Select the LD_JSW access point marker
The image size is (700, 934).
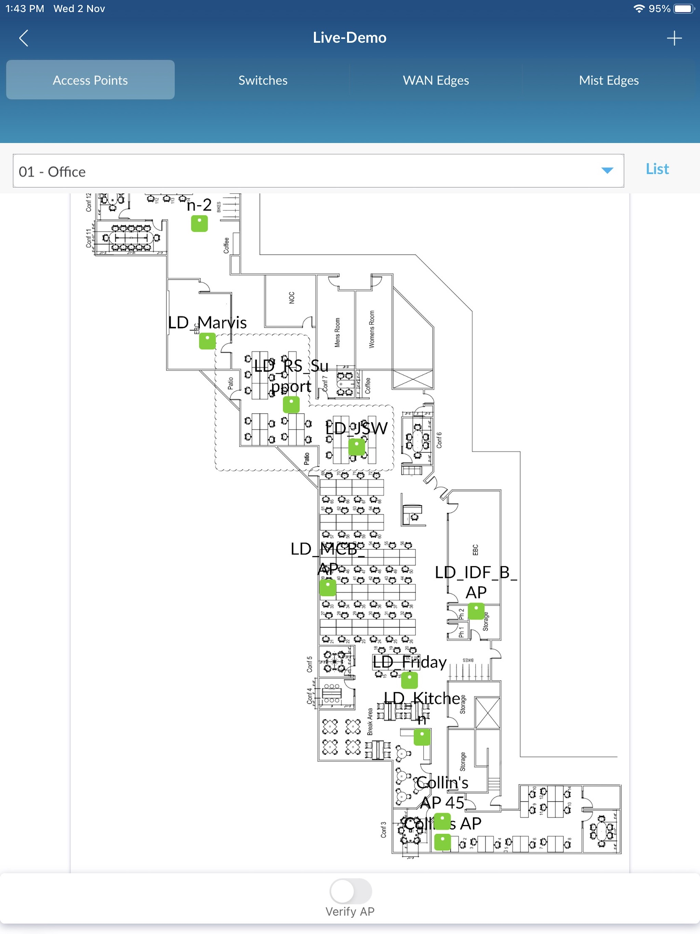[x=356, y=446]
